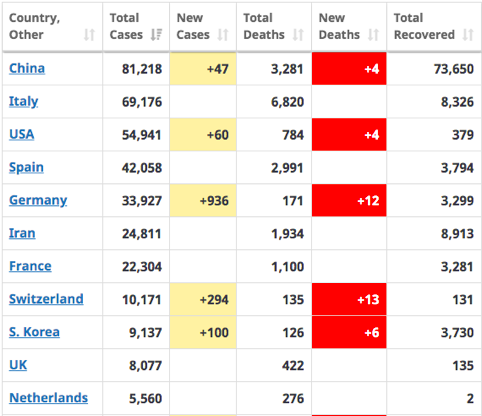
Task: Select China's new cases +47 cell
Action: [203, 69]
